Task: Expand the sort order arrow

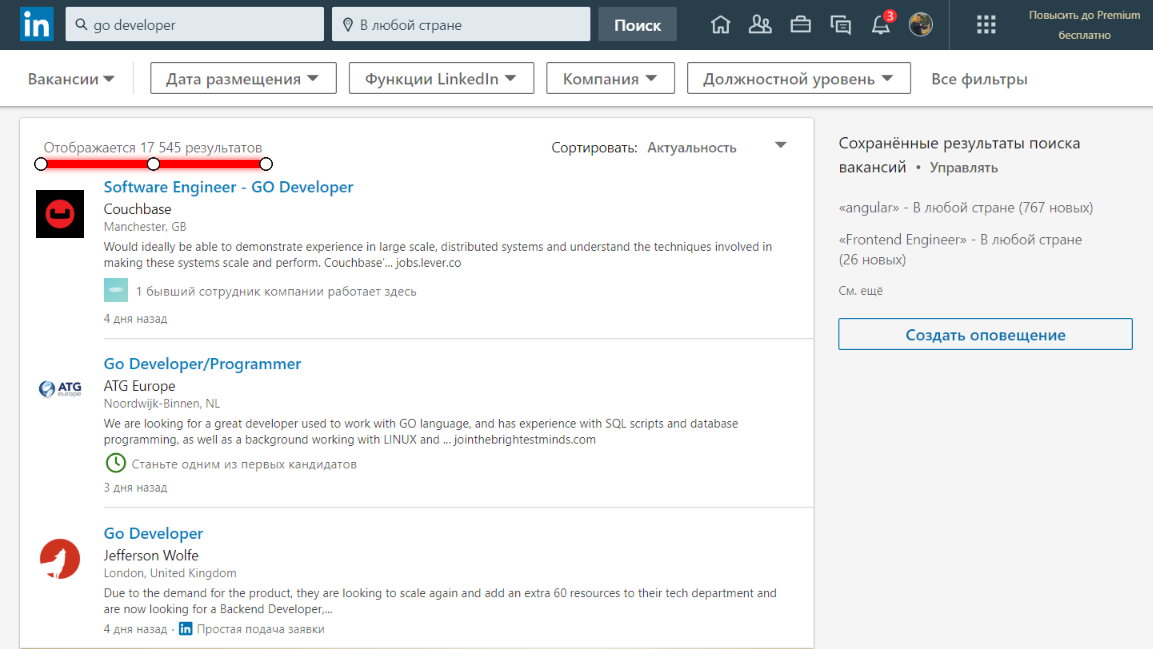Action: (x=781, y=146)
